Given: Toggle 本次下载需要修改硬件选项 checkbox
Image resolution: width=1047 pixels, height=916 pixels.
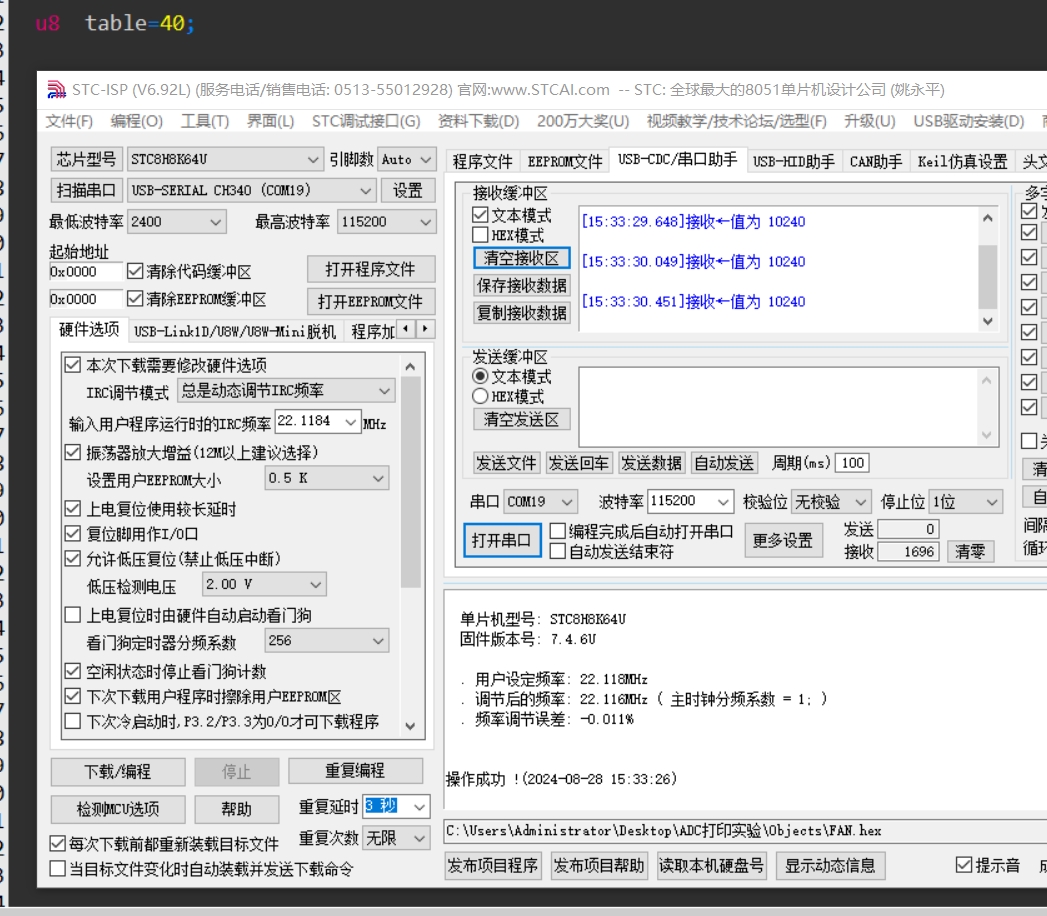Looking at the screenshot, I should point(73,365).
